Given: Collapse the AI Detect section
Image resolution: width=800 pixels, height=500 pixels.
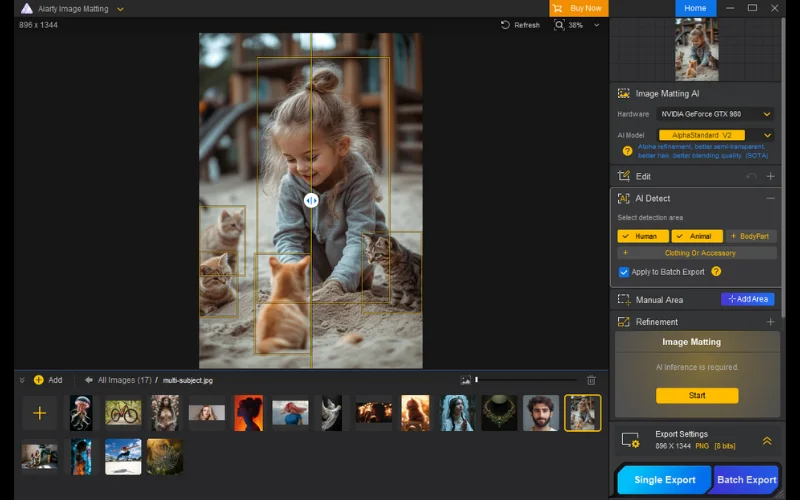Looking at the screenshot, I should [x=770, y=198].
